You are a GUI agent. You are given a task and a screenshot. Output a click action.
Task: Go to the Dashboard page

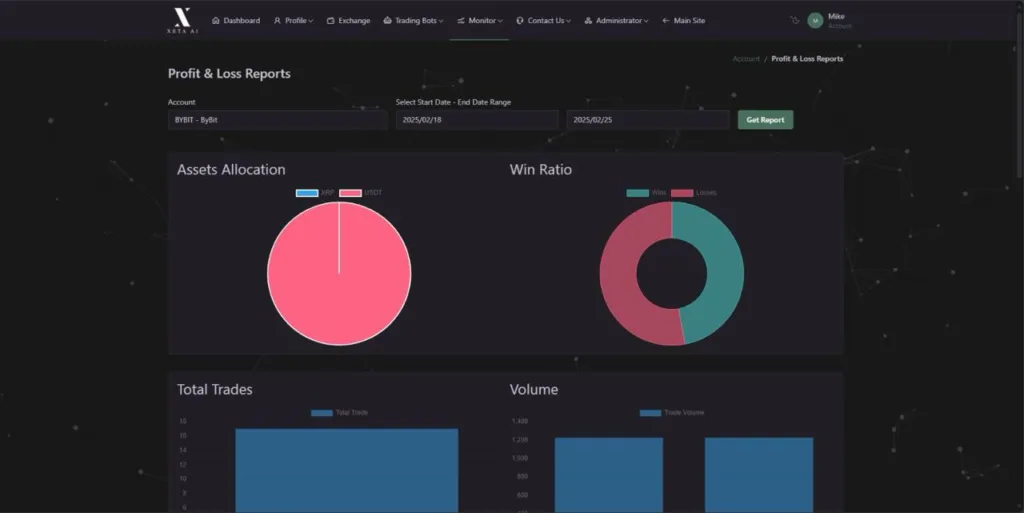236,21
